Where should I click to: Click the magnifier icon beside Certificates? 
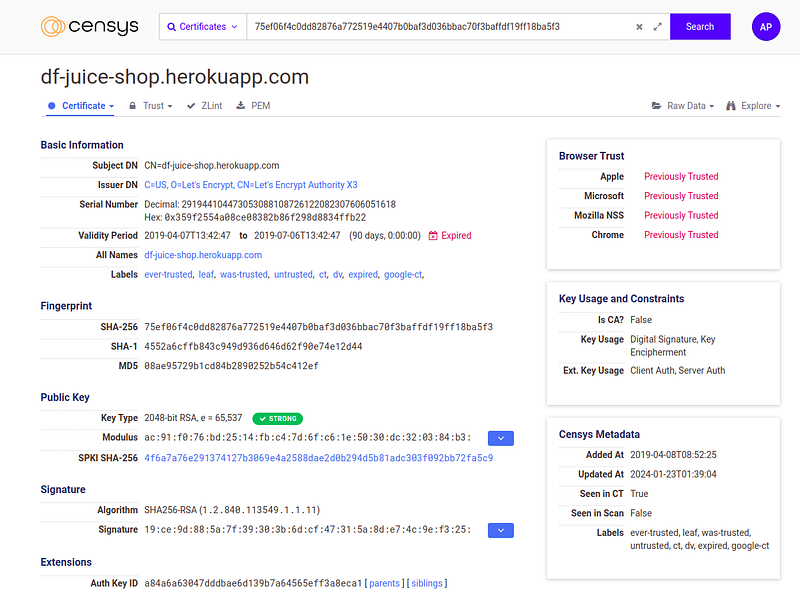[171, 27]
